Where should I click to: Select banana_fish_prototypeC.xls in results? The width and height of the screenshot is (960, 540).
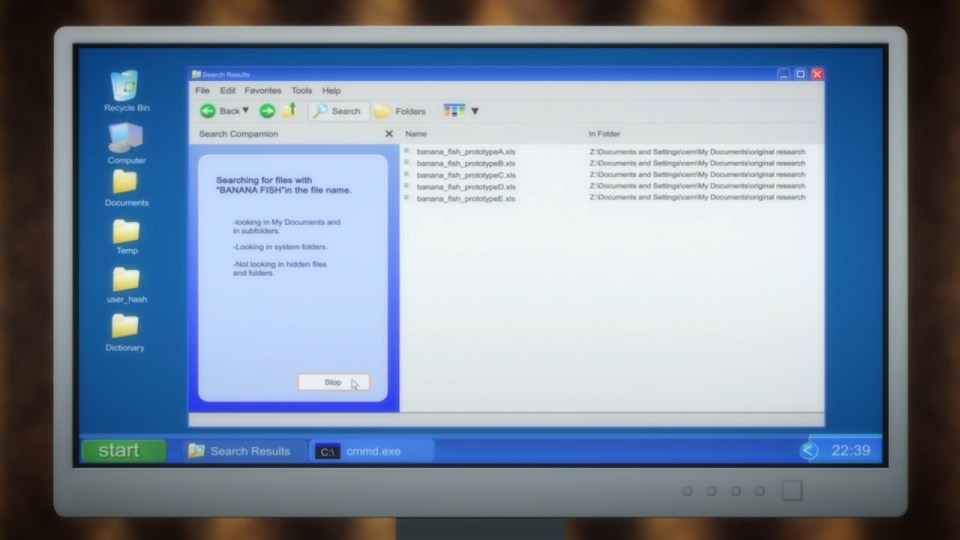[x=465, y=175]
